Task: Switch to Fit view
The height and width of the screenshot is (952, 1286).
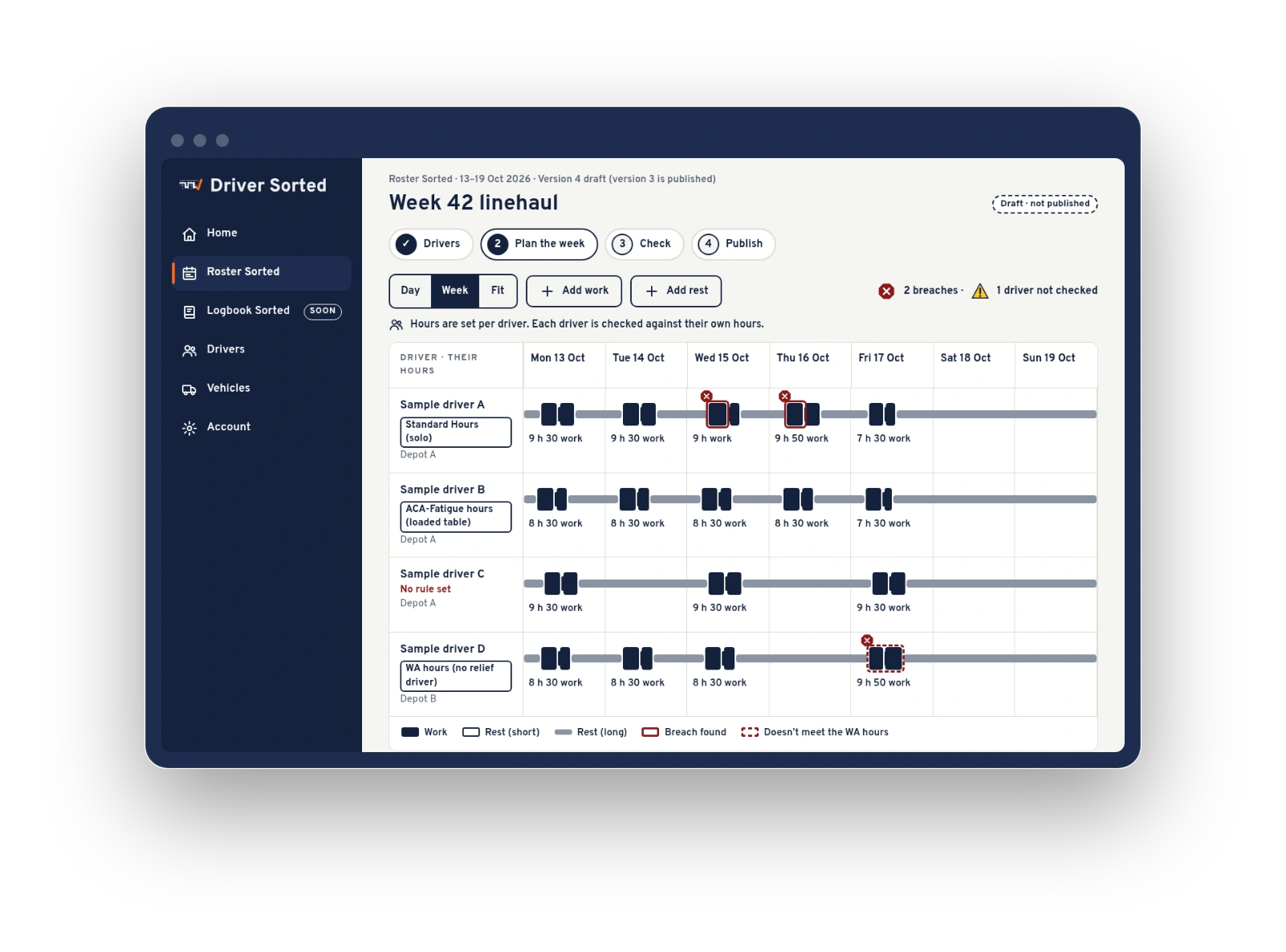Action: click(x=498, y=291)
